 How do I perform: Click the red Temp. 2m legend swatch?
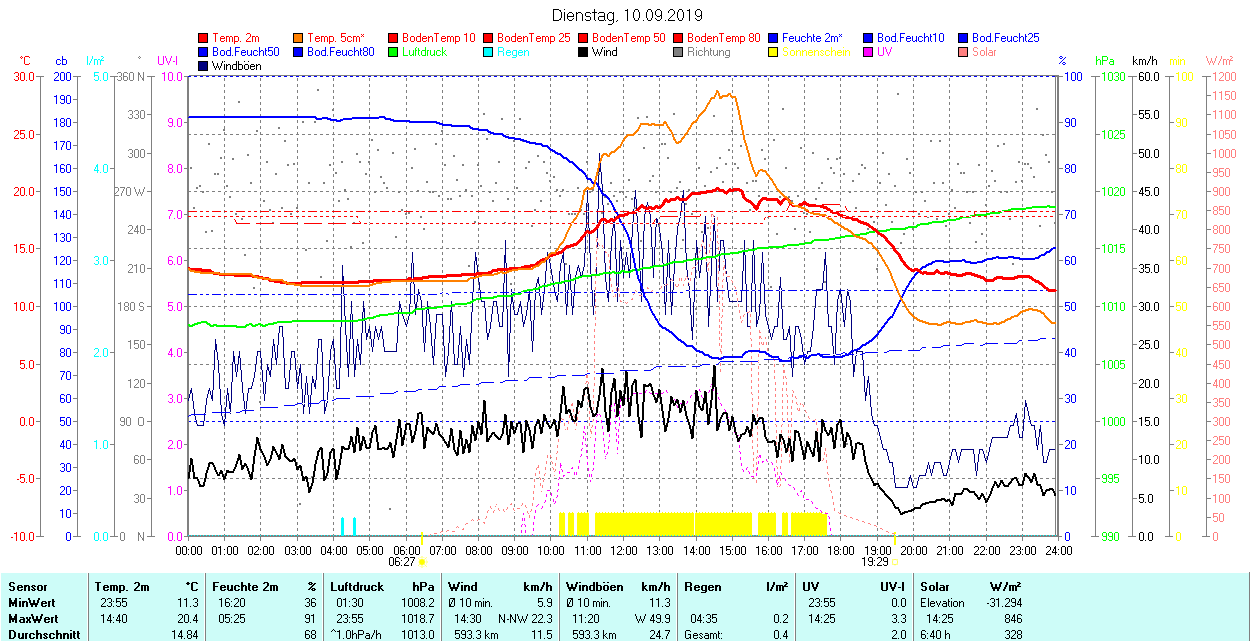[204, 38]
